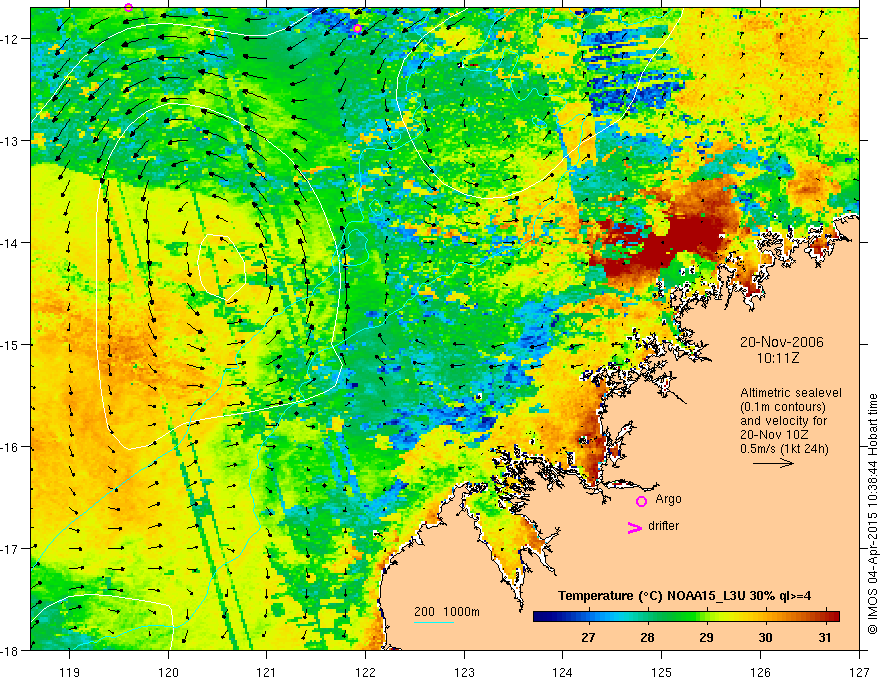The height and width of the screenshot is (680, 880).
Task: Click the velocity scale arrow in legend
Action: pyautogui.click(x=773, y=463)
